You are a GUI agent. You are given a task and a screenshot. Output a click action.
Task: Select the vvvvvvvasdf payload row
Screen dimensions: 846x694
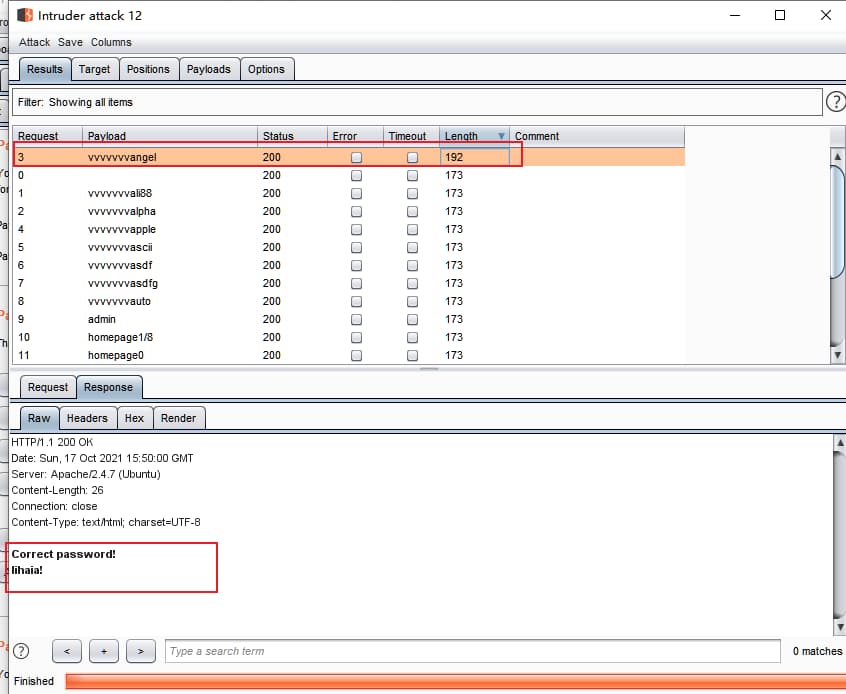point(349,265)
